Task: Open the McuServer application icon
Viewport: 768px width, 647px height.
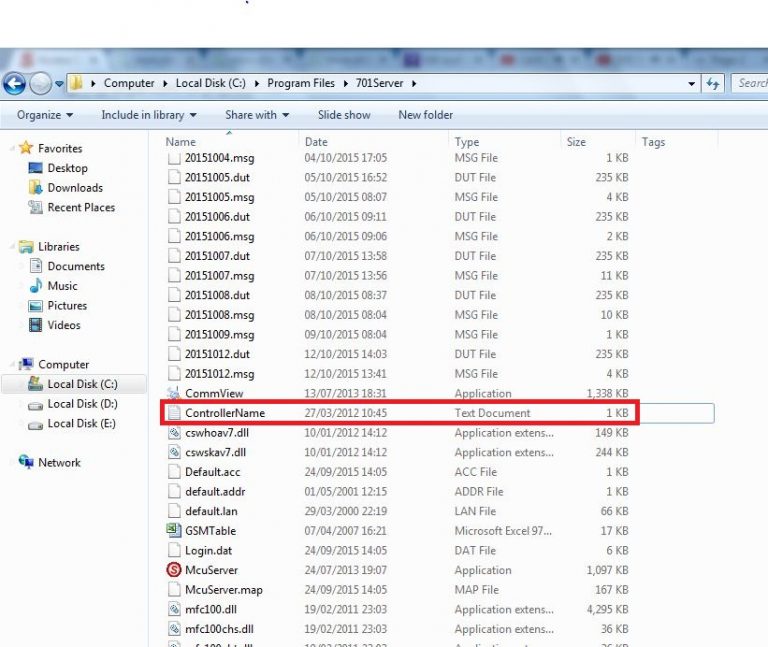Action: pos(174,570)
